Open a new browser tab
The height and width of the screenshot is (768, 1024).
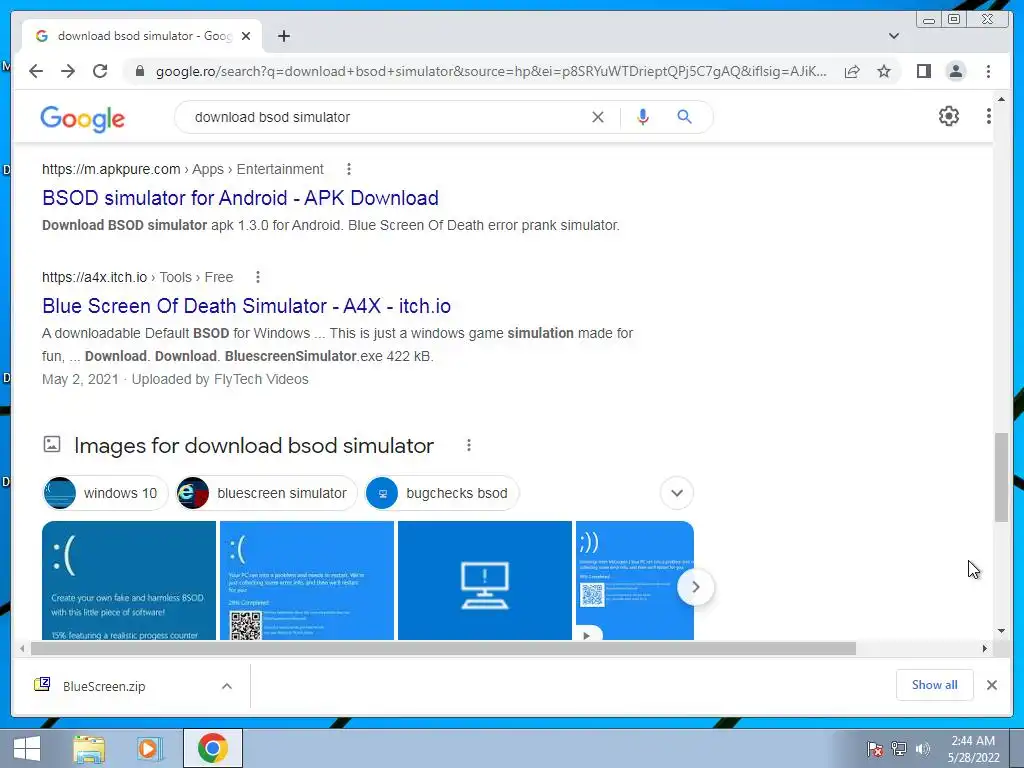click(283, 36)
